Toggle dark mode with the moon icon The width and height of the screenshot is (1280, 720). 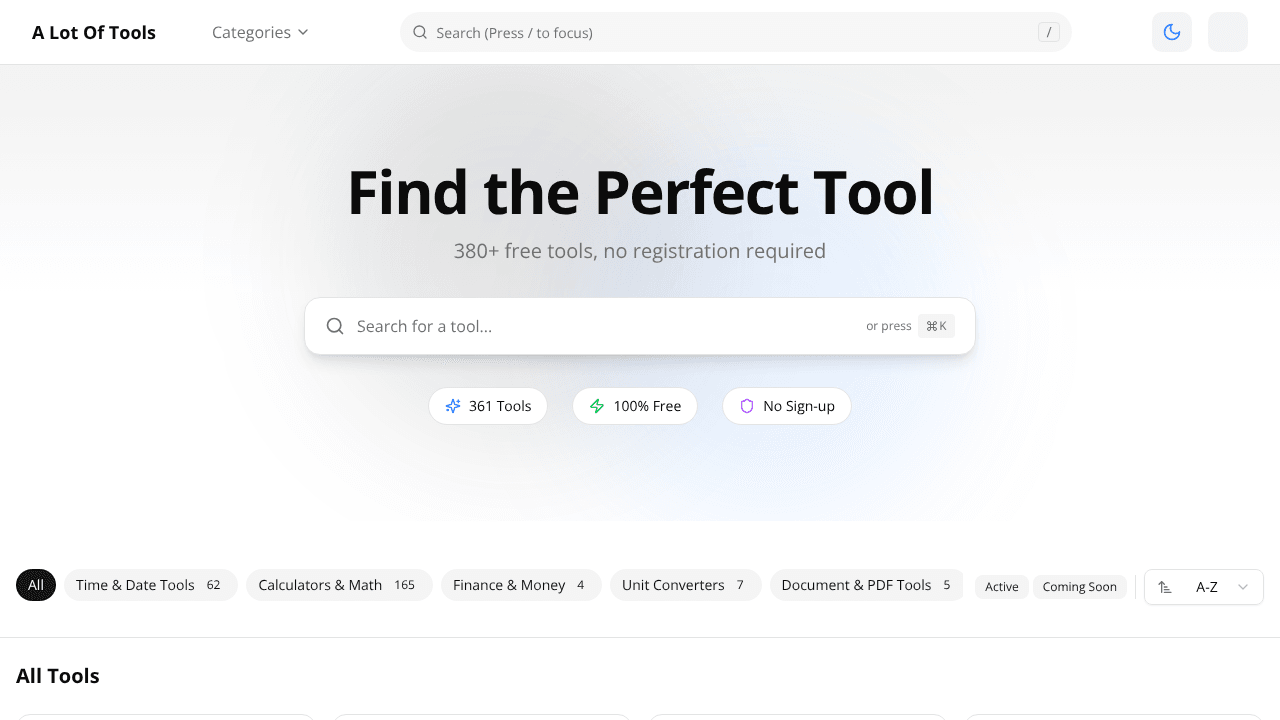[1172, 32]
